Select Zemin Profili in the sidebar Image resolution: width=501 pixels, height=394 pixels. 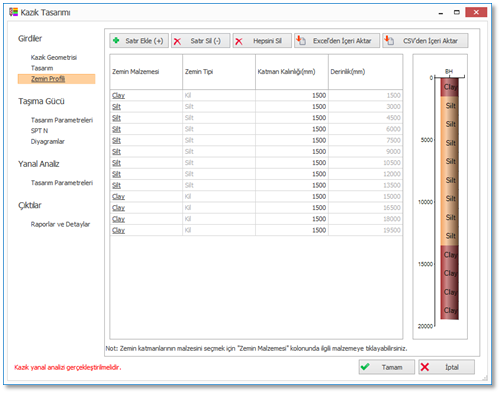coord(56,79)
